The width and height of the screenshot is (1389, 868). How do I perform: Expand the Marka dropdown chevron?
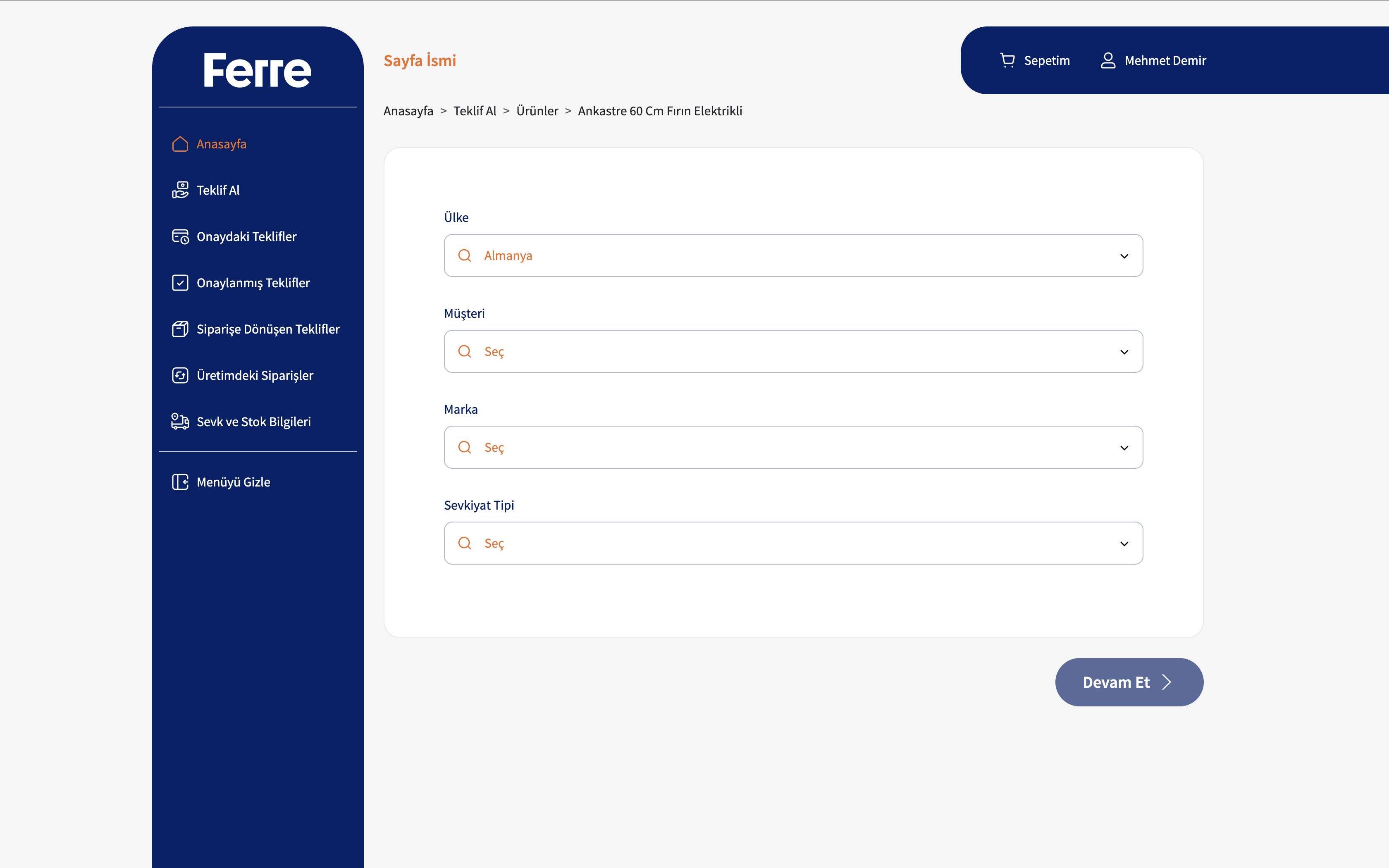(x=1124, y=448)
